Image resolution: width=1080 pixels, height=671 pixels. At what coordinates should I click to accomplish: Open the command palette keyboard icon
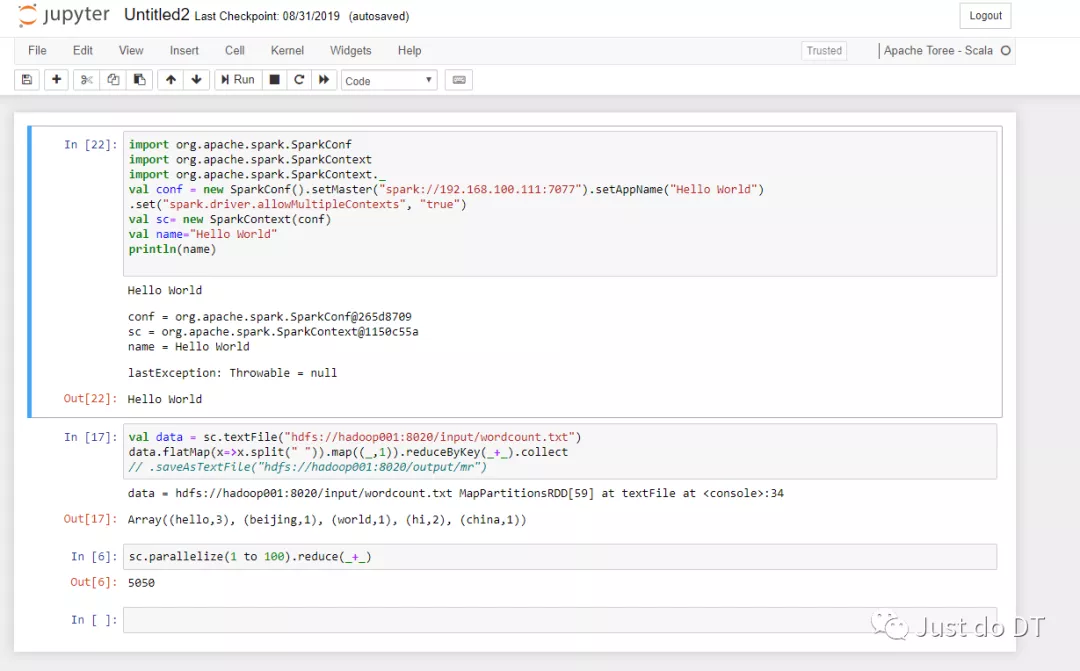pos(459,80)
